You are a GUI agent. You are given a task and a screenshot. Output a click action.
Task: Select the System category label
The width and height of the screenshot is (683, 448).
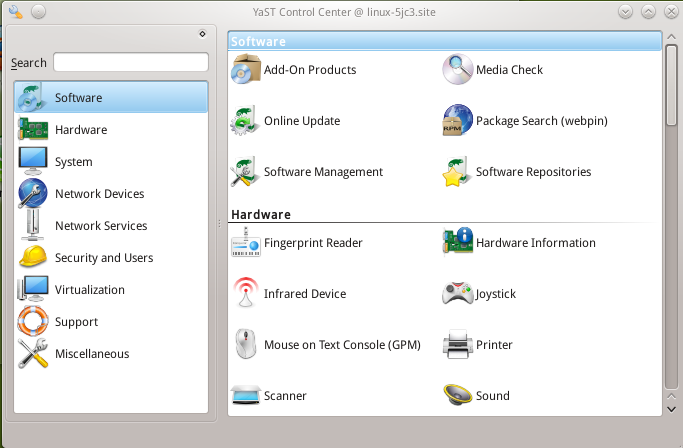coord(74,162)
